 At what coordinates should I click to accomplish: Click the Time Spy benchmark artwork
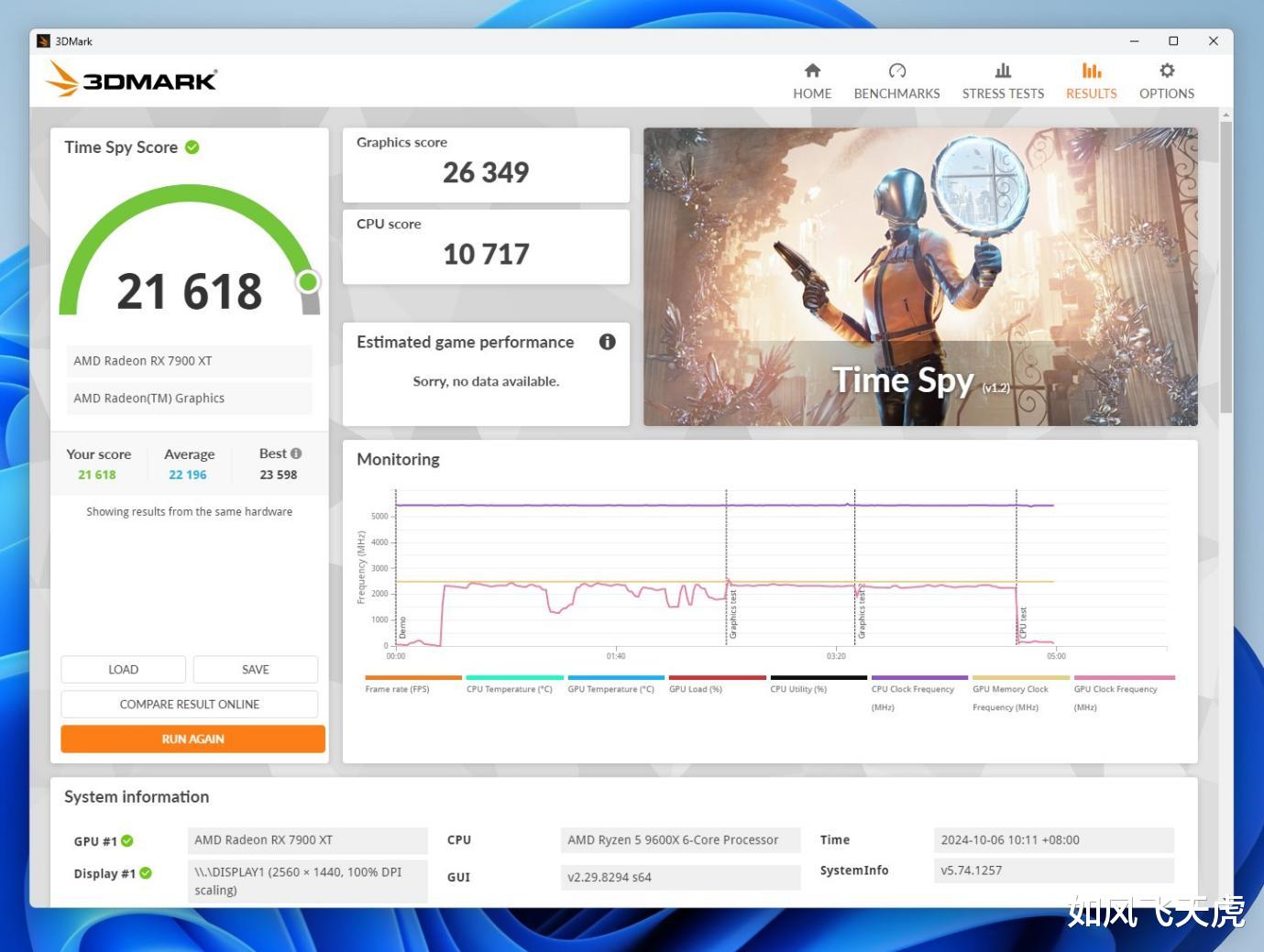point(920,277)
